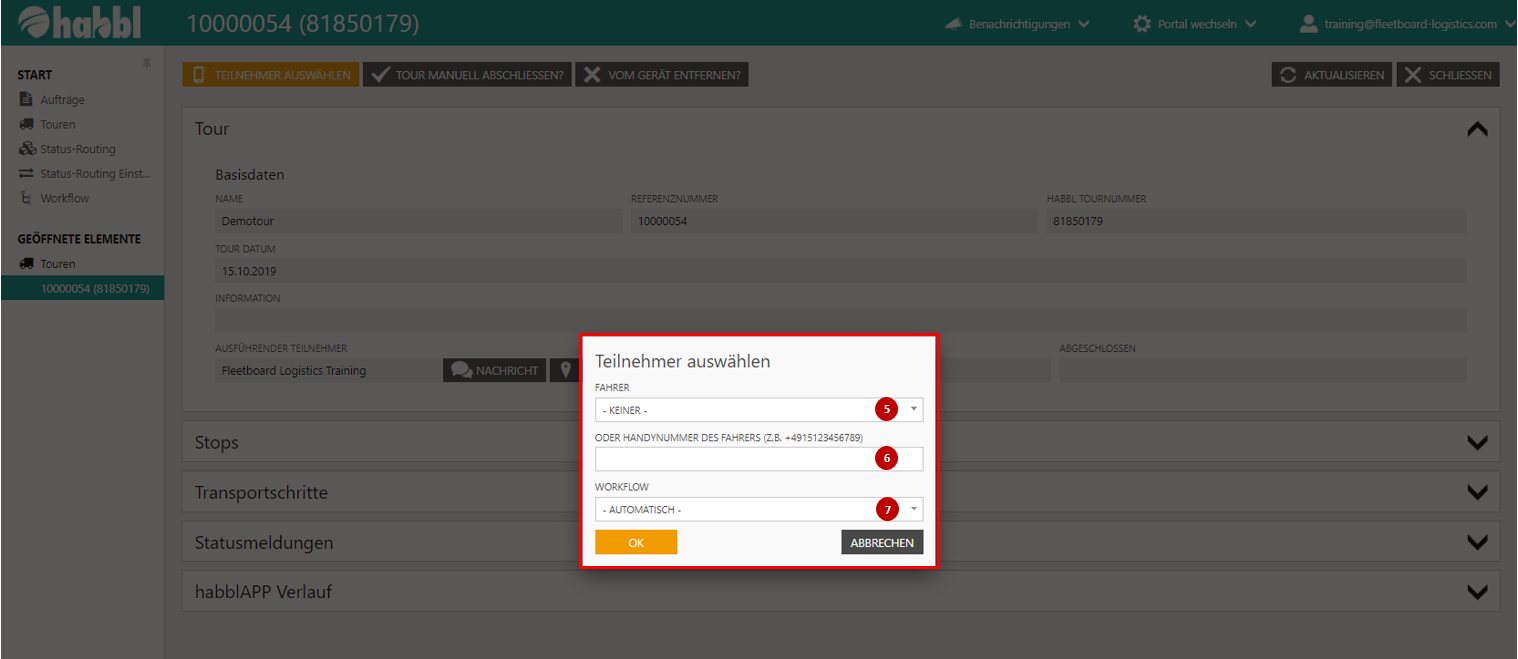This screenshot has width=1518, height=659.
Task: Expand the Transportschritte section
Action: point(1476,492)
